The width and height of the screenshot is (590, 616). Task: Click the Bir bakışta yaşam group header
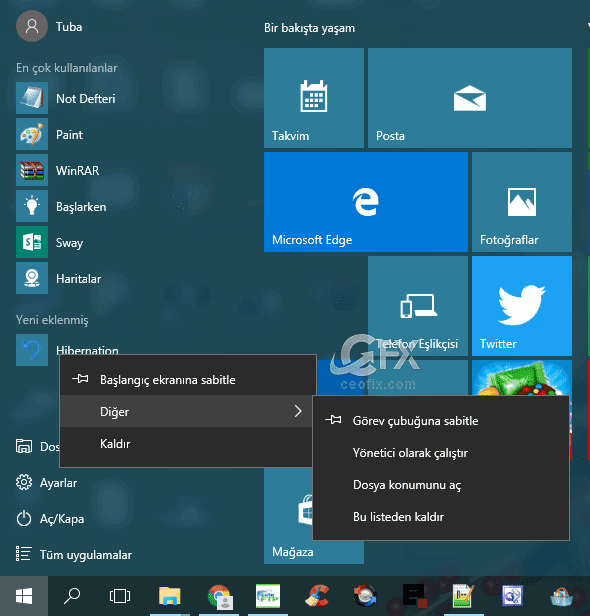(310, 28)
